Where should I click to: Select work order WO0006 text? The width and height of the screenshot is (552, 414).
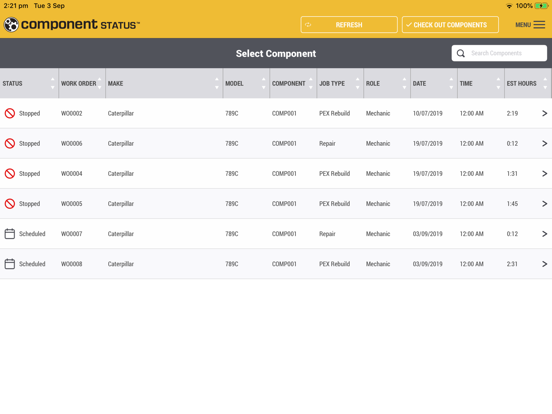(x=71, y=143)
